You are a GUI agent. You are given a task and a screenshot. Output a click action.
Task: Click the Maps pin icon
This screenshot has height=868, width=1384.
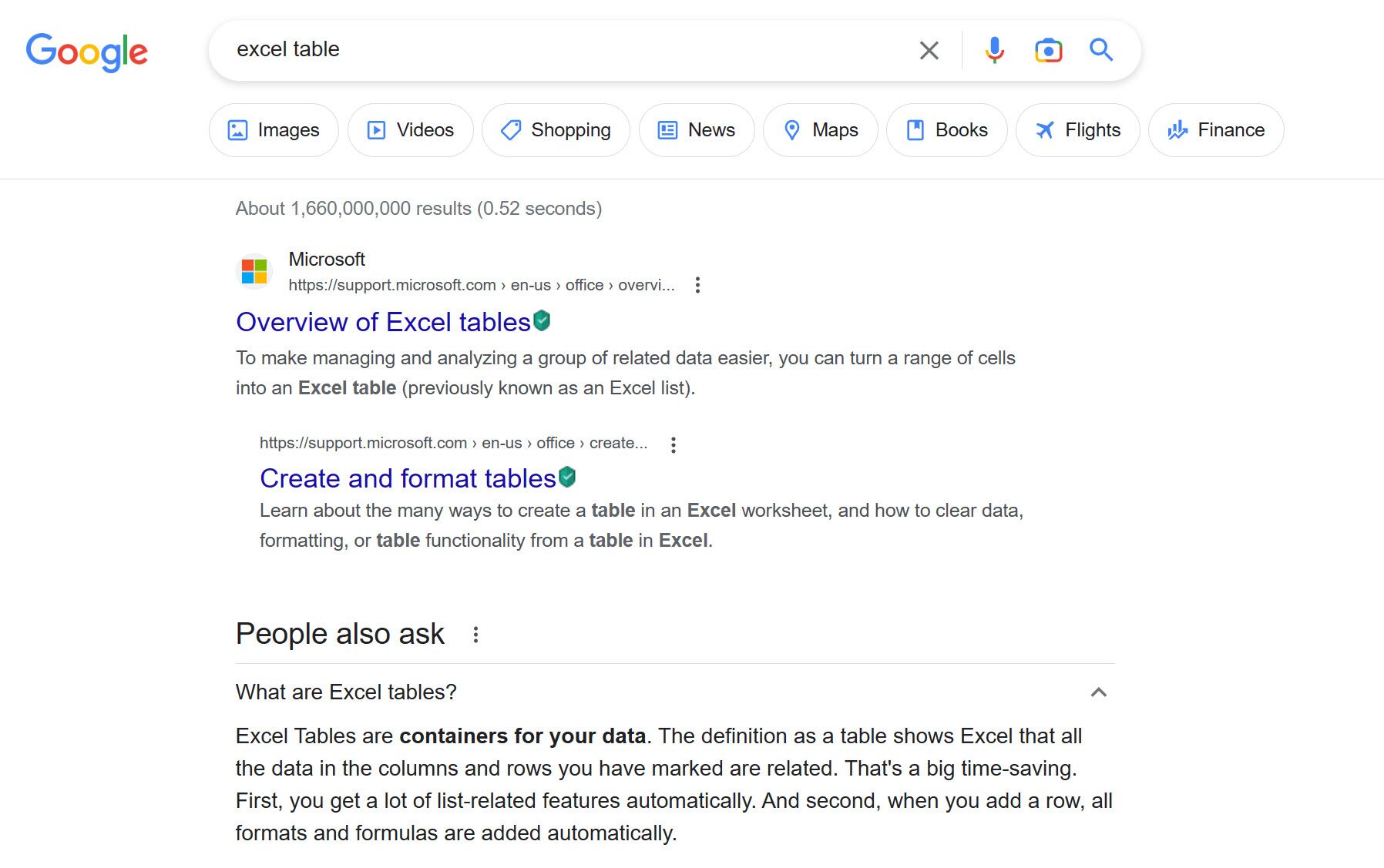794,130
